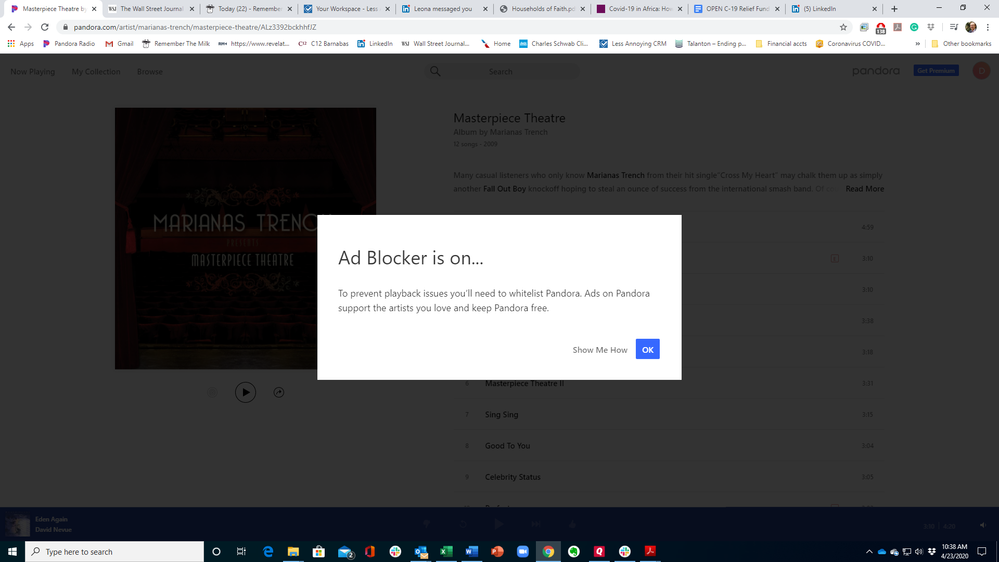Click the Show Me How link

[600, 350]
